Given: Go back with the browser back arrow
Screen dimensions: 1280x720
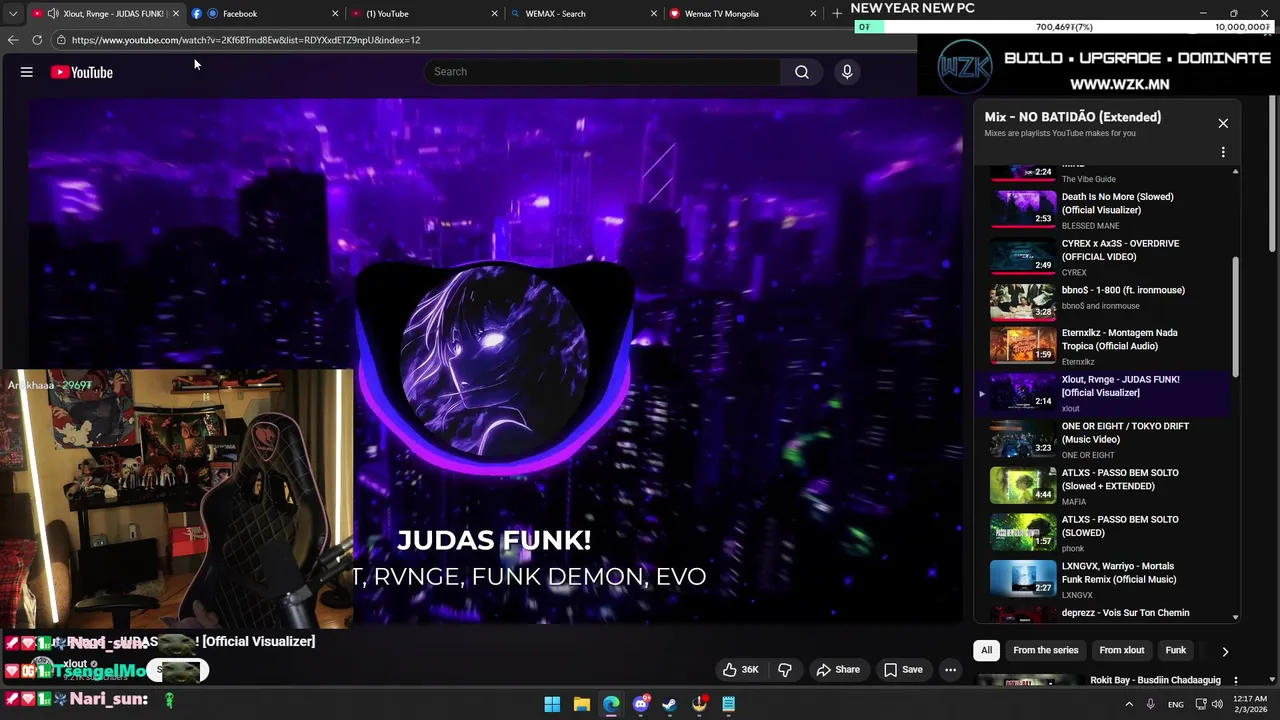Looking at the screenshot, I should (x=13, y=40).
